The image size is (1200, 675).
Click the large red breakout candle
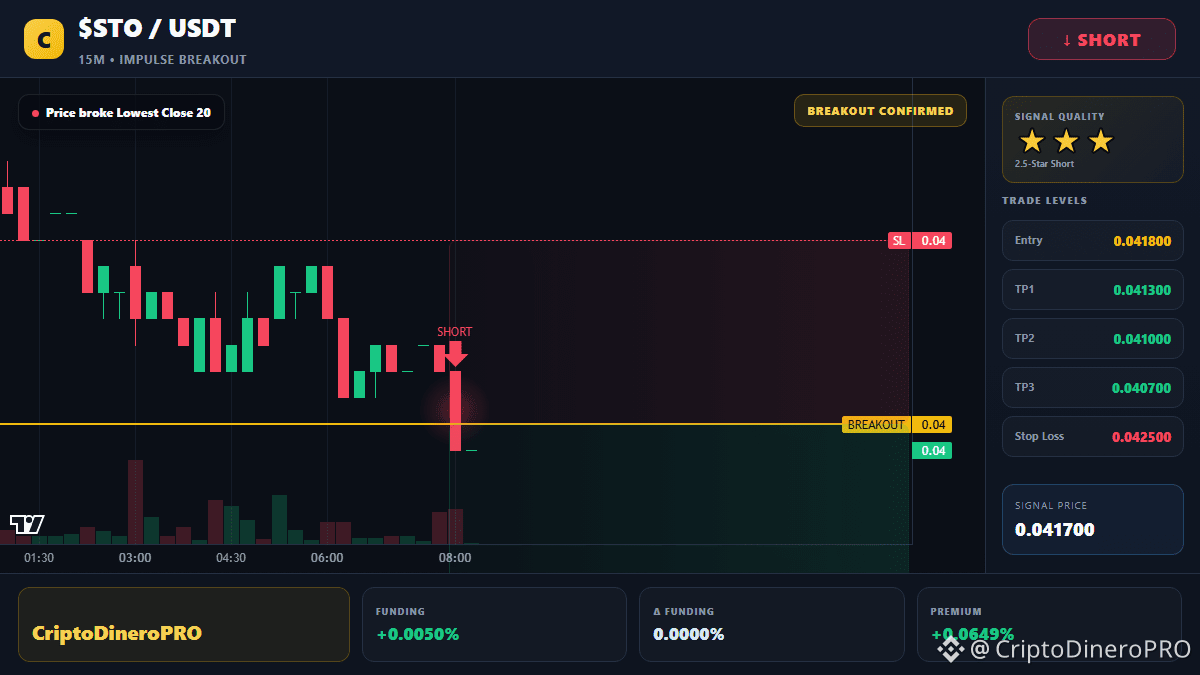455,410
